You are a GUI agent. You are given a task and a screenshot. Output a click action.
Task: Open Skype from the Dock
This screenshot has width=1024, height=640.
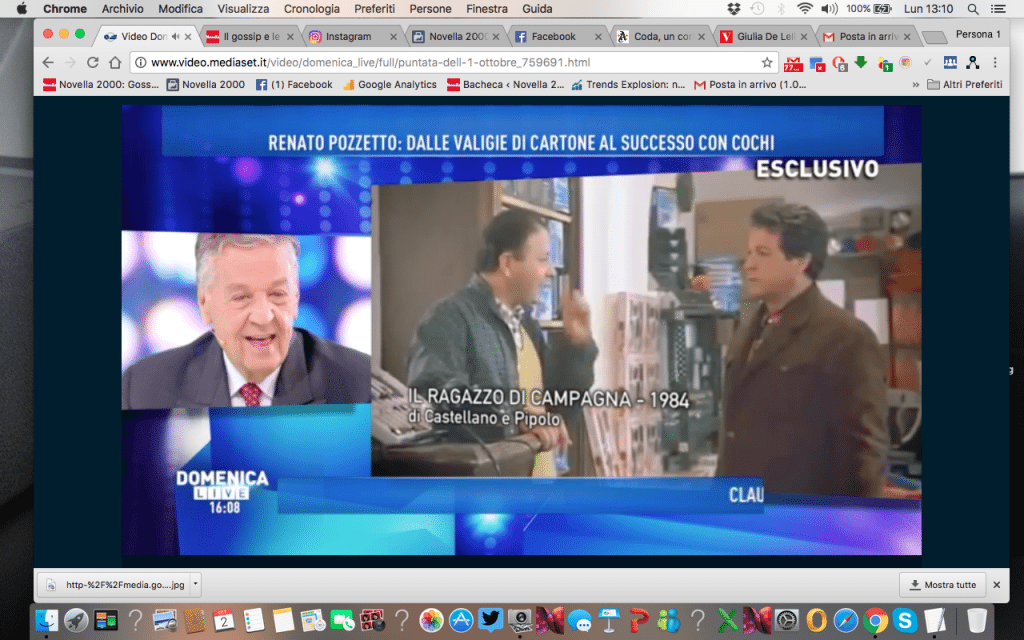905,620
